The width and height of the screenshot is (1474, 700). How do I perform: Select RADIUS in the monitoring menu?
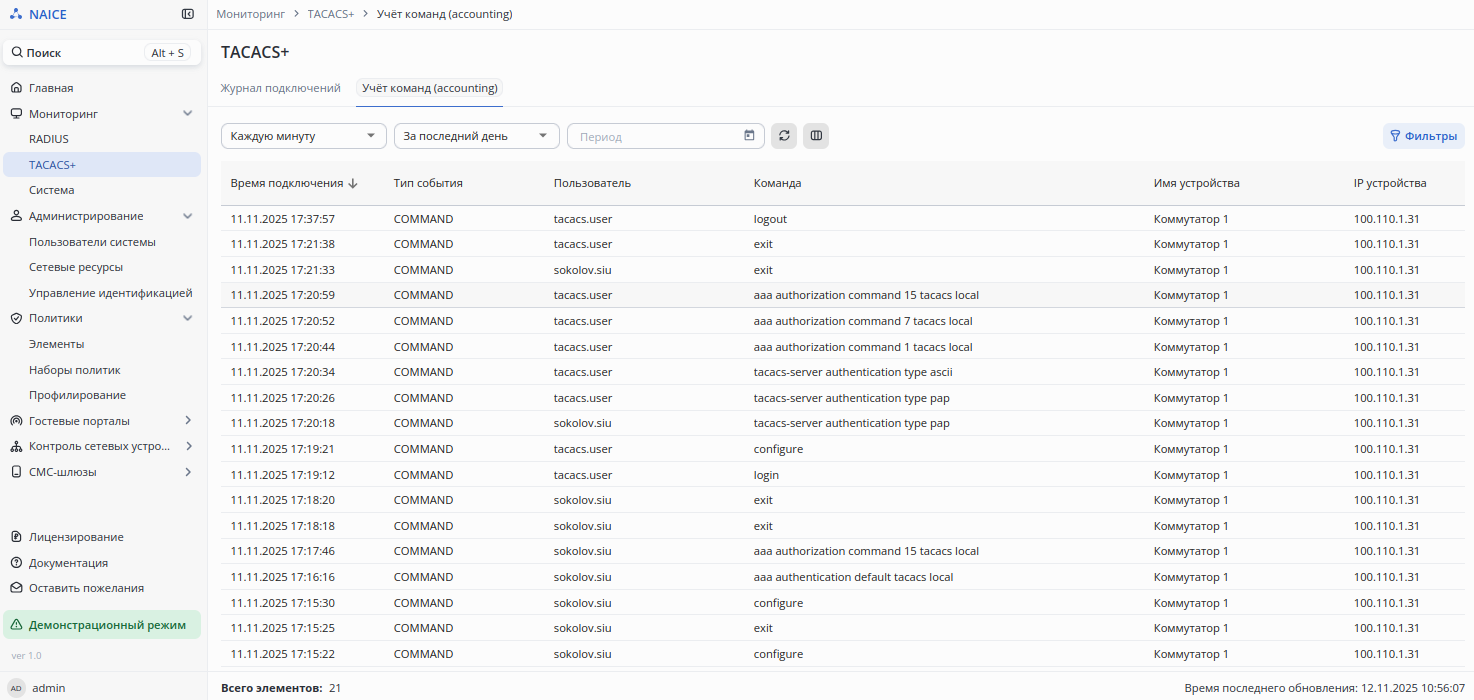pos(49,139)
